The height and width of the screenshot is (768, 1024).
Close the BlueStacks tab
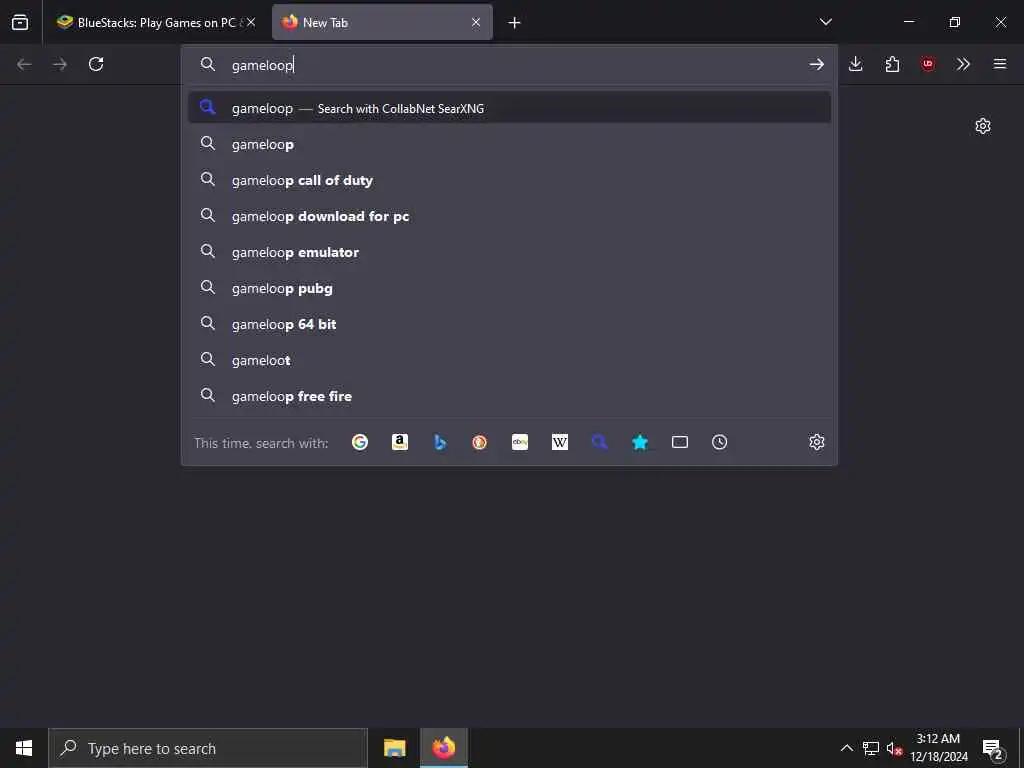251,22
